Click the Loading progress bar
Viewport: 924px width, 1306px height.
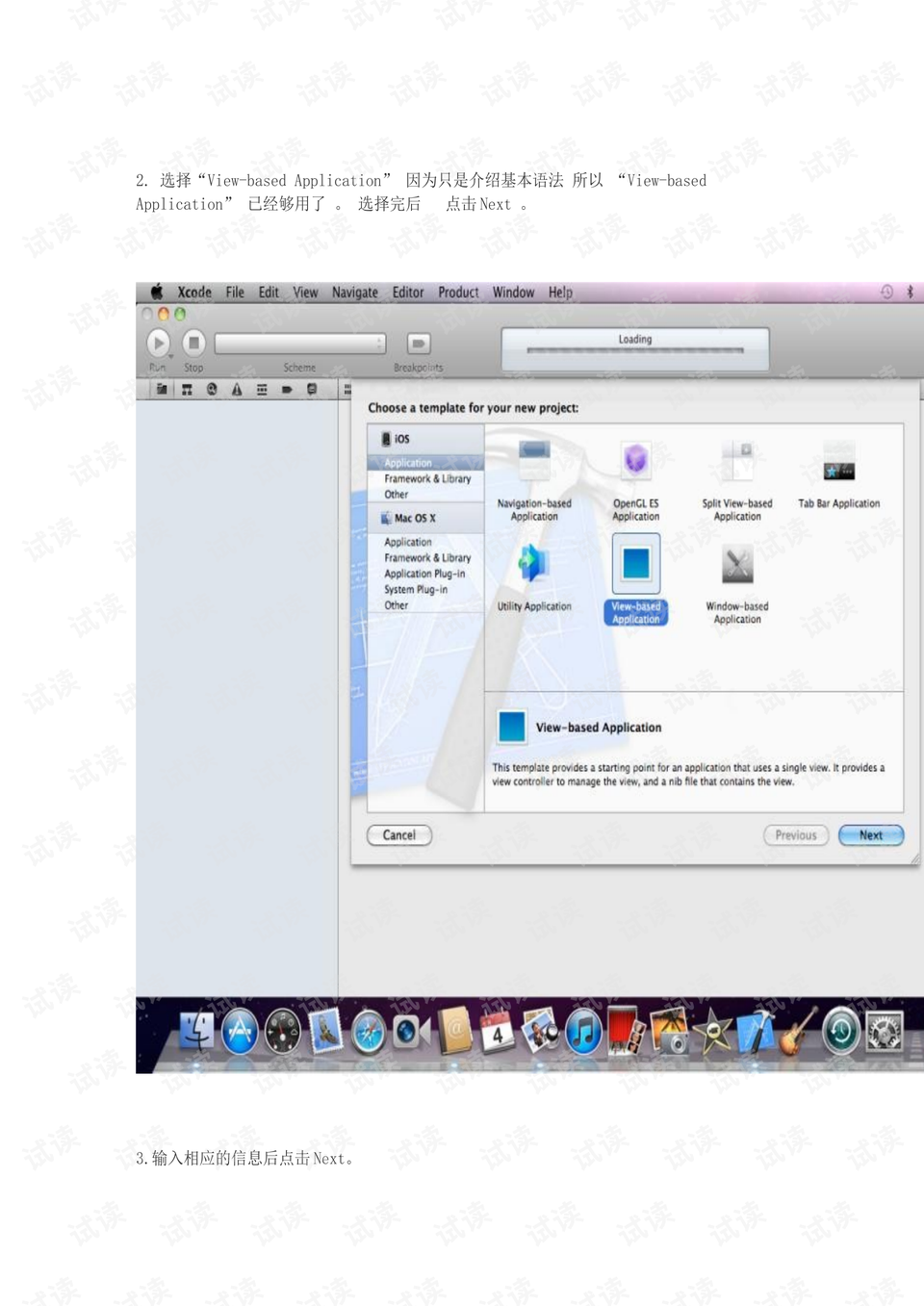click(x=635, y=350)
